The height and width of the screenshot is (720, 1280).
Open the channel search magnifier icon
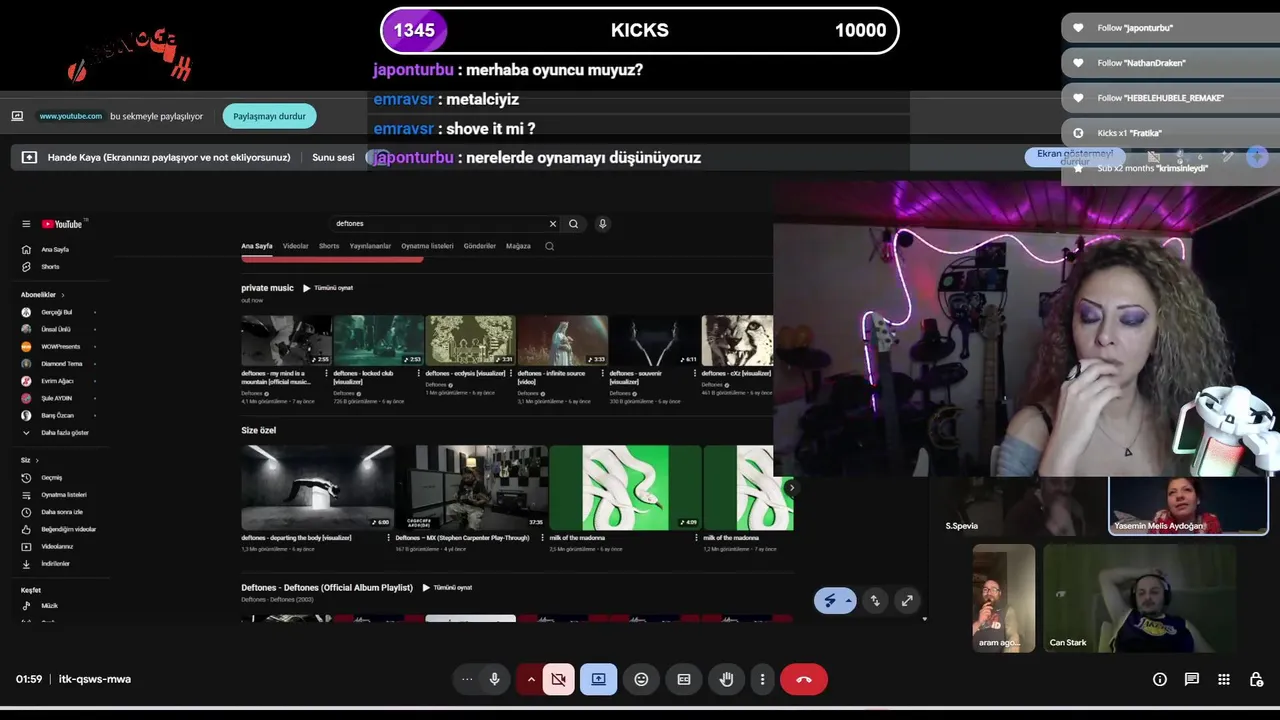[549, 246]
